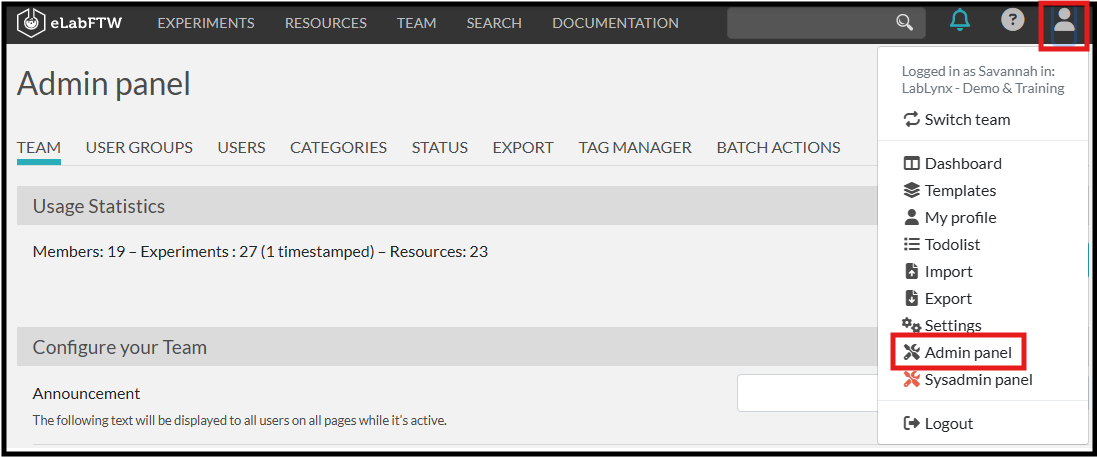
Task: Click the search magnifier icon
Action: (904, 22)
